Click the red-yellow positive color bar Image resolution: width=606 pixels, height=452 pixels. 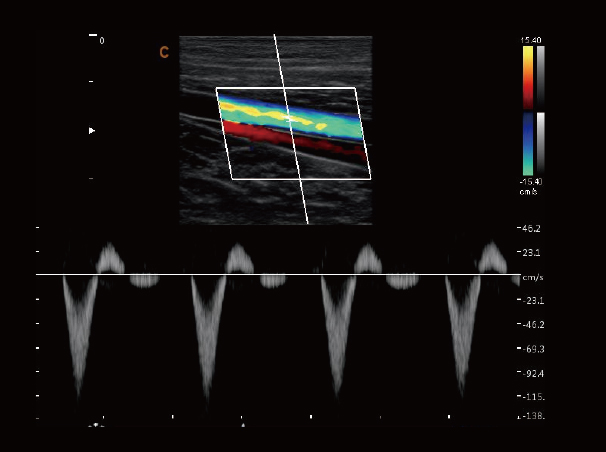(x=527, y=75)
